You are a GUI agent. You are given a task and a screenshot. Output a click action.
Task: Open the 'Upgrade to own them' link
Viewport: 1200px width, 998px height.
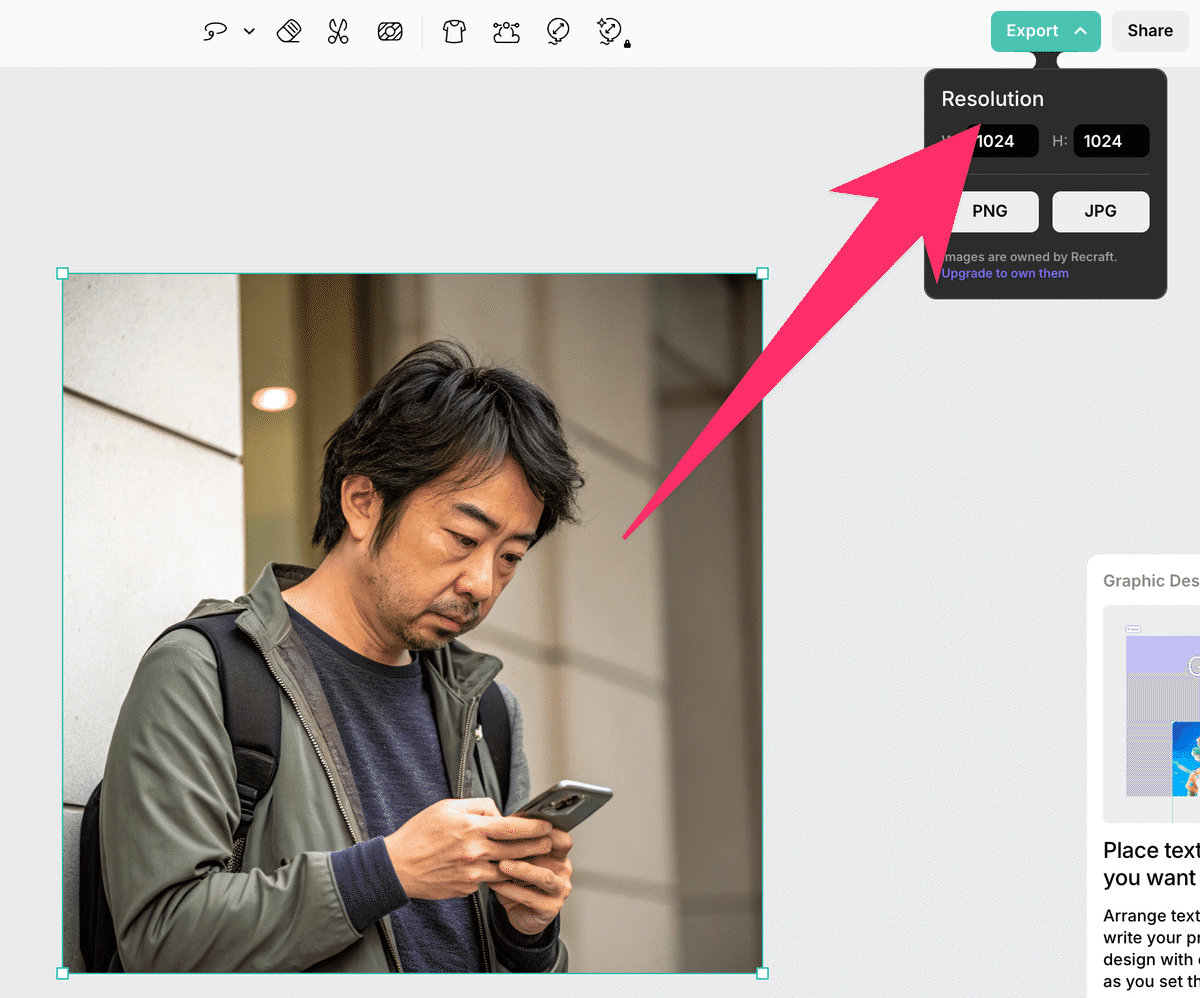(x=1005, y=273)
